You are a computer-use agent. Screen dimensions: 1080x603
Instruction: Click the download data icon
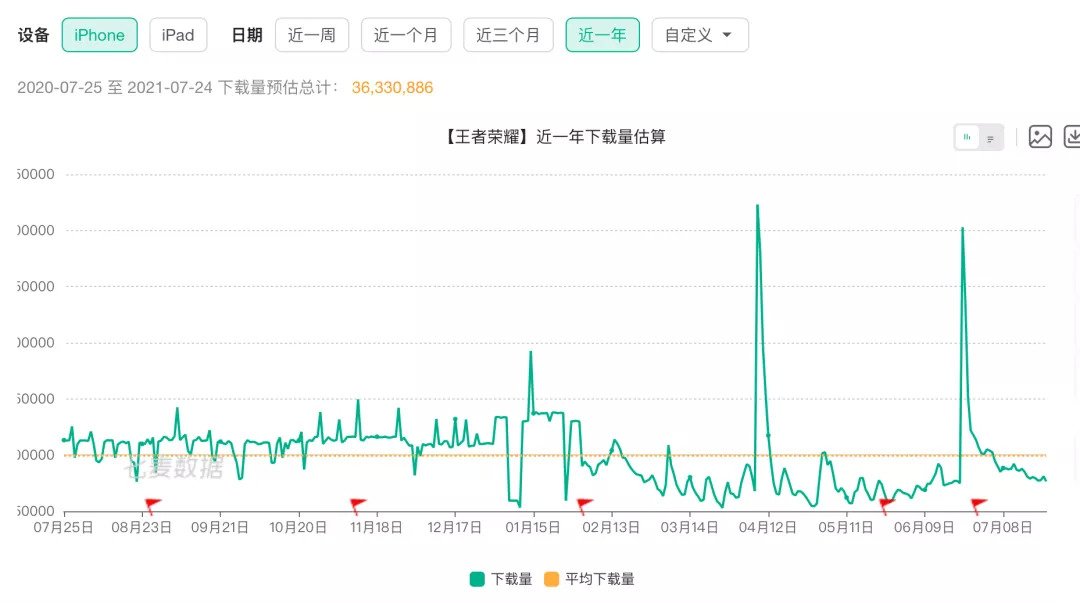1072,136
